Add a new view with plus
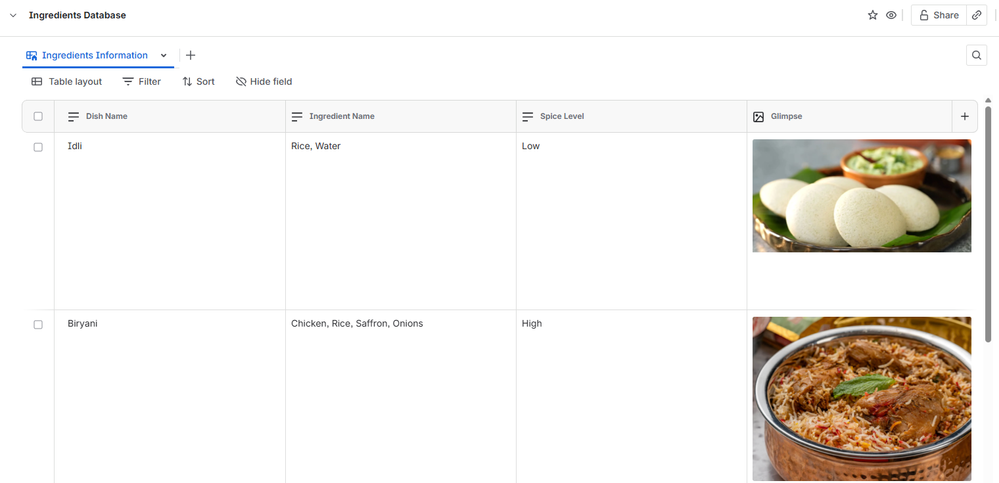This screenshot has height=483, width=999. click(x=190, y=55)
